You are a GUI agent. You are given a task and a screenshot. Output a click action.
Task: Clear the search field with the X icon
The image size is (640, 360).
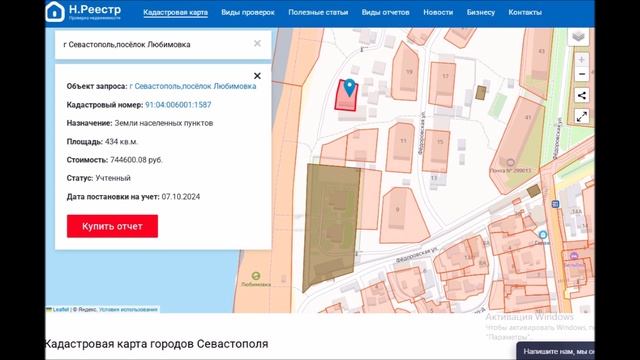257,43
